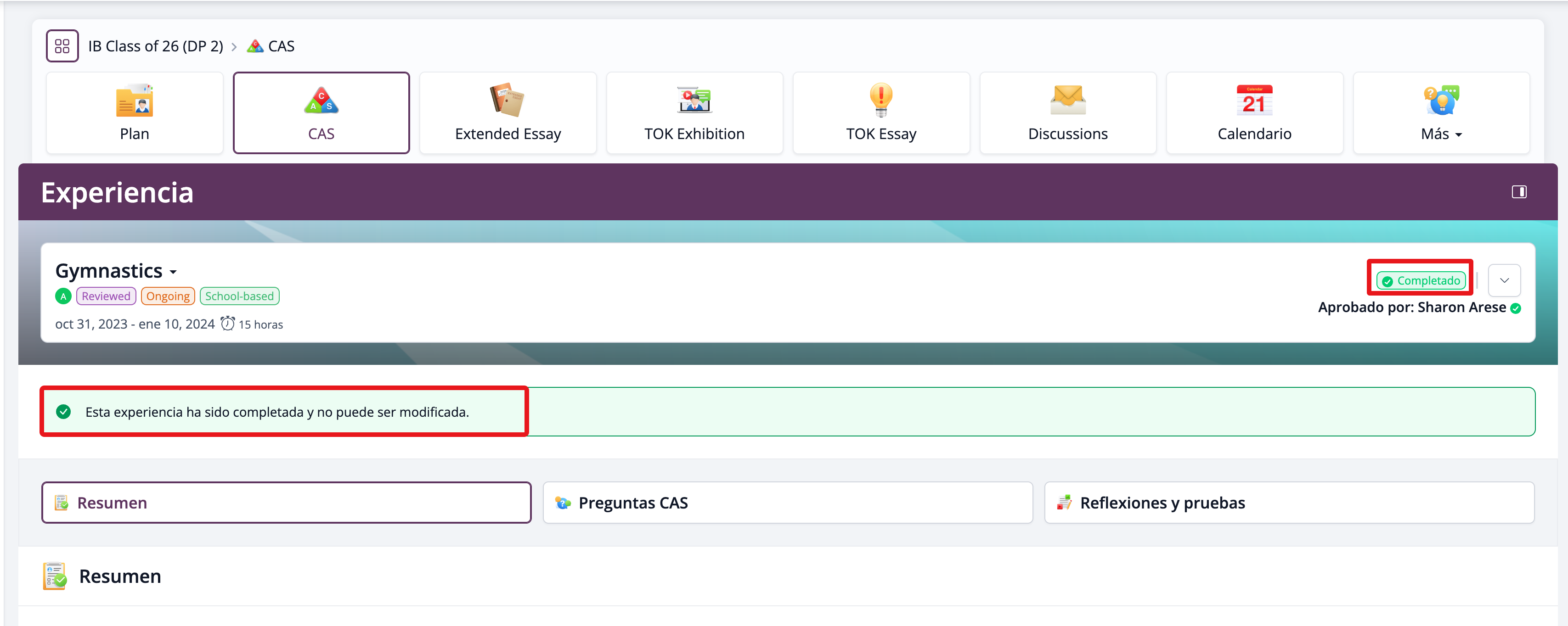Click the dashboard grid icon in breadcrumb
The height and width of the screenshot is (626, 1568).
pyautogui.click(x=62, y=46)
